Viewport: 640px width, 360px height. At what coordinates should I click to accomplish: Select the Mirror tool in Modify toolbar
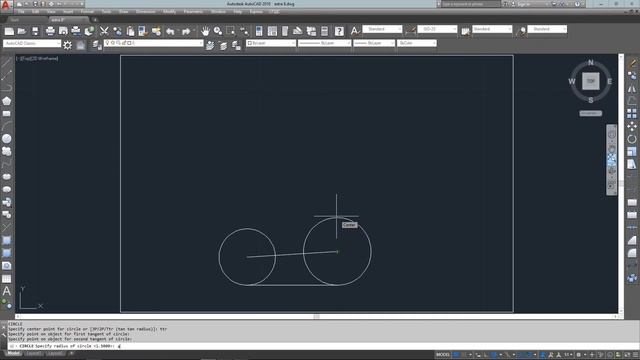pos(632,88)
